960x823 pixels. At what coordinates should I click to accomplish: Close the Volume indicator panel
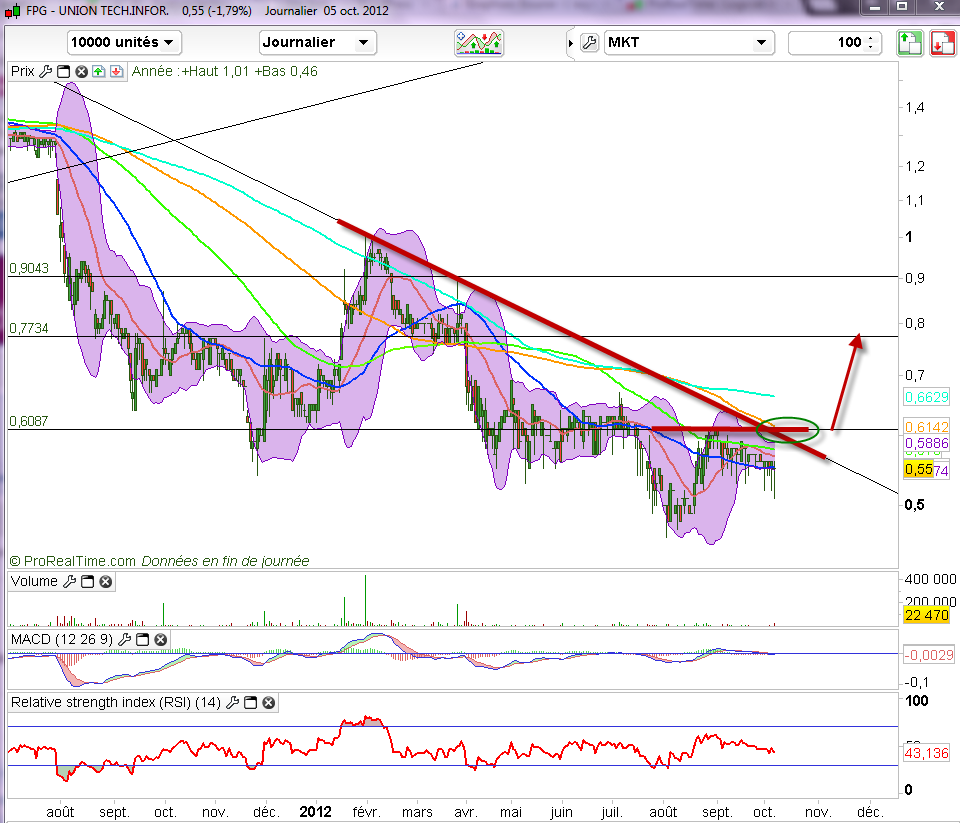[x=106, y=581]
